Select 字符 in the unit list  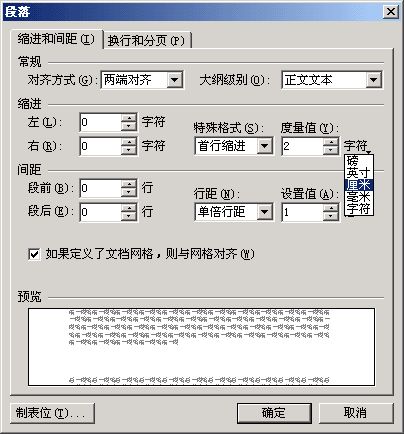coord(359,208)
